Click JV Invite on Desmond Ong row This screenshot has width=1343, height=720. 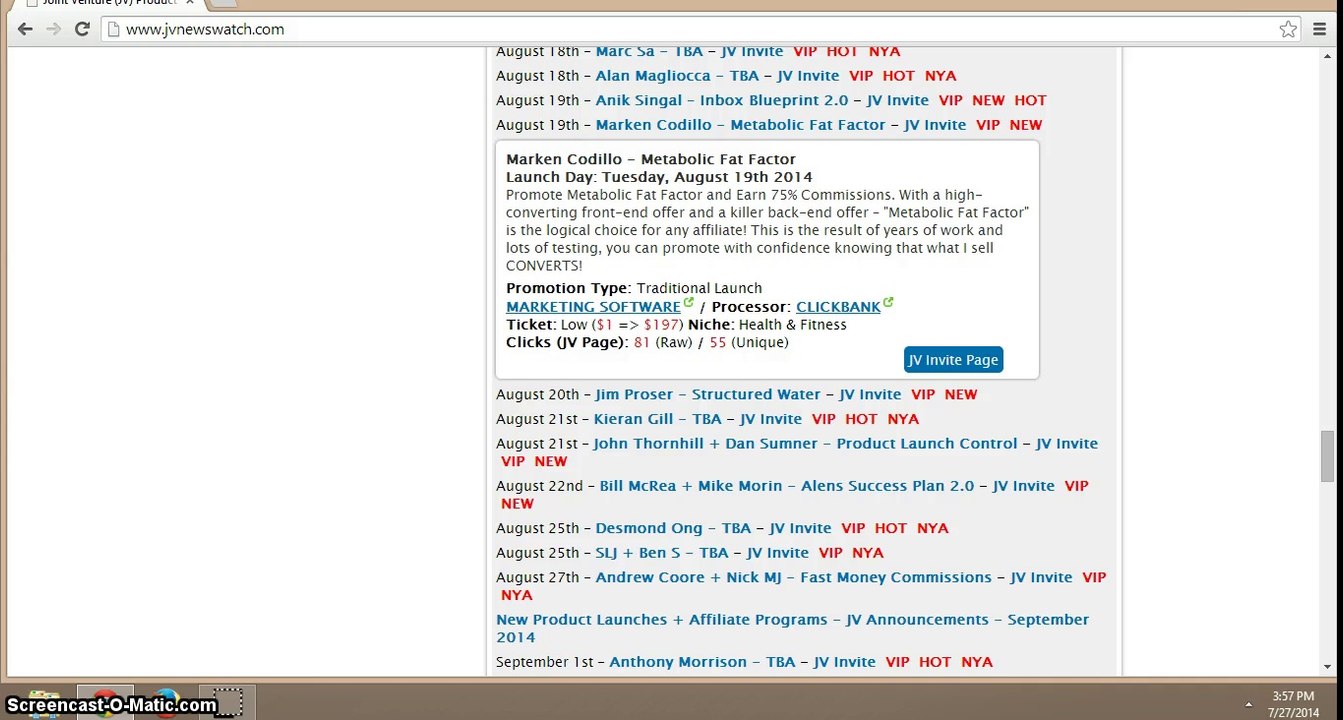coord(800,528)
